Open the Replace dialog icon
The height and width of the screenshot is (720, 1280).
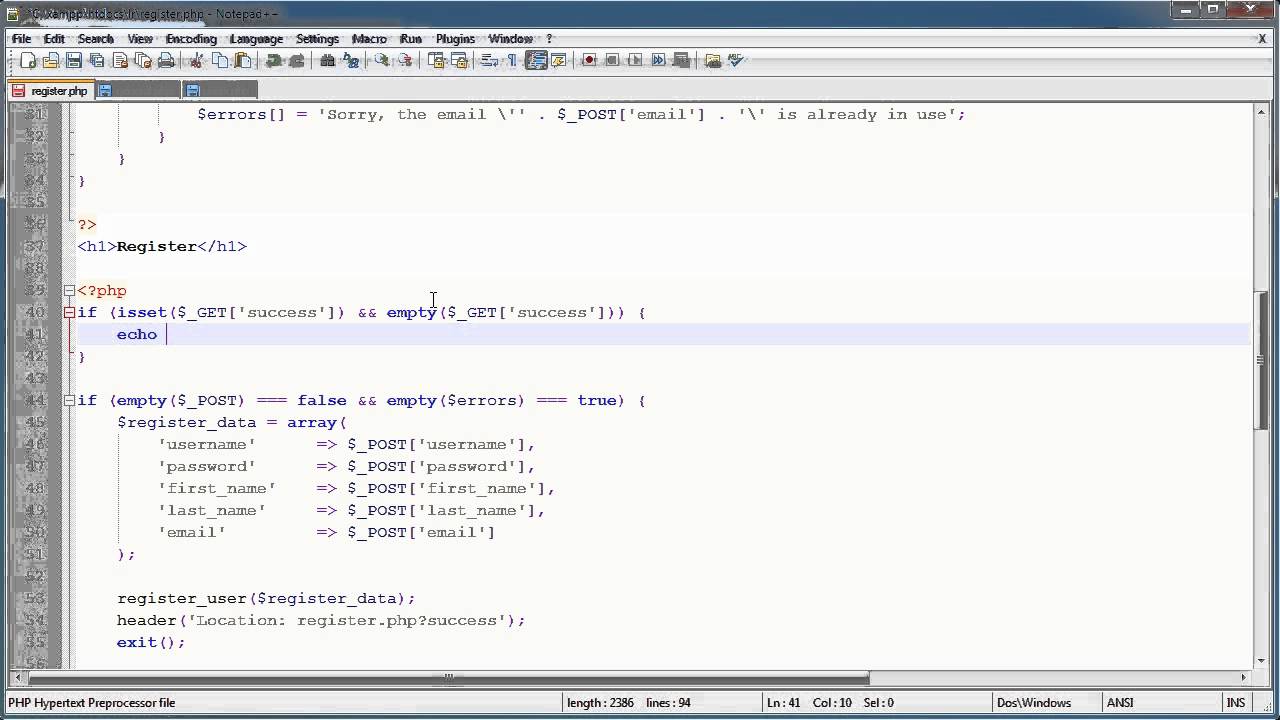point(350,61)
